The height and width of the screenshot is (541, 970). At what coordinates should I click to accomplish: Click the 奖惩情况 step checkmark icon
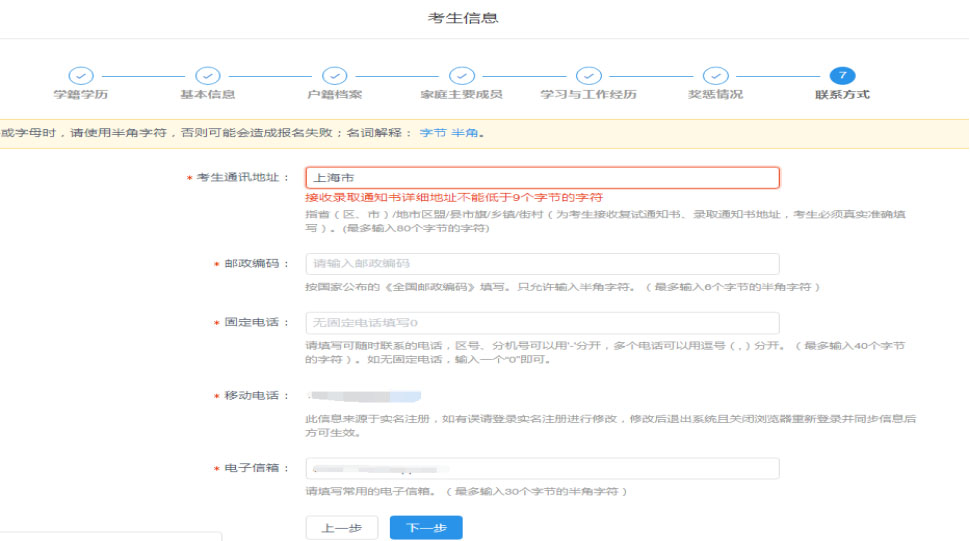click(x=715, y=76)
